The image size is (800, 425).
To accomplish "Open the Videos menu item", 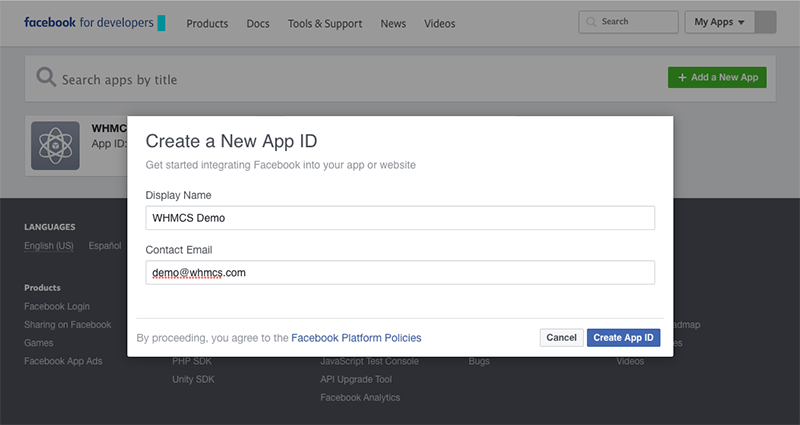I will point(440,23).
